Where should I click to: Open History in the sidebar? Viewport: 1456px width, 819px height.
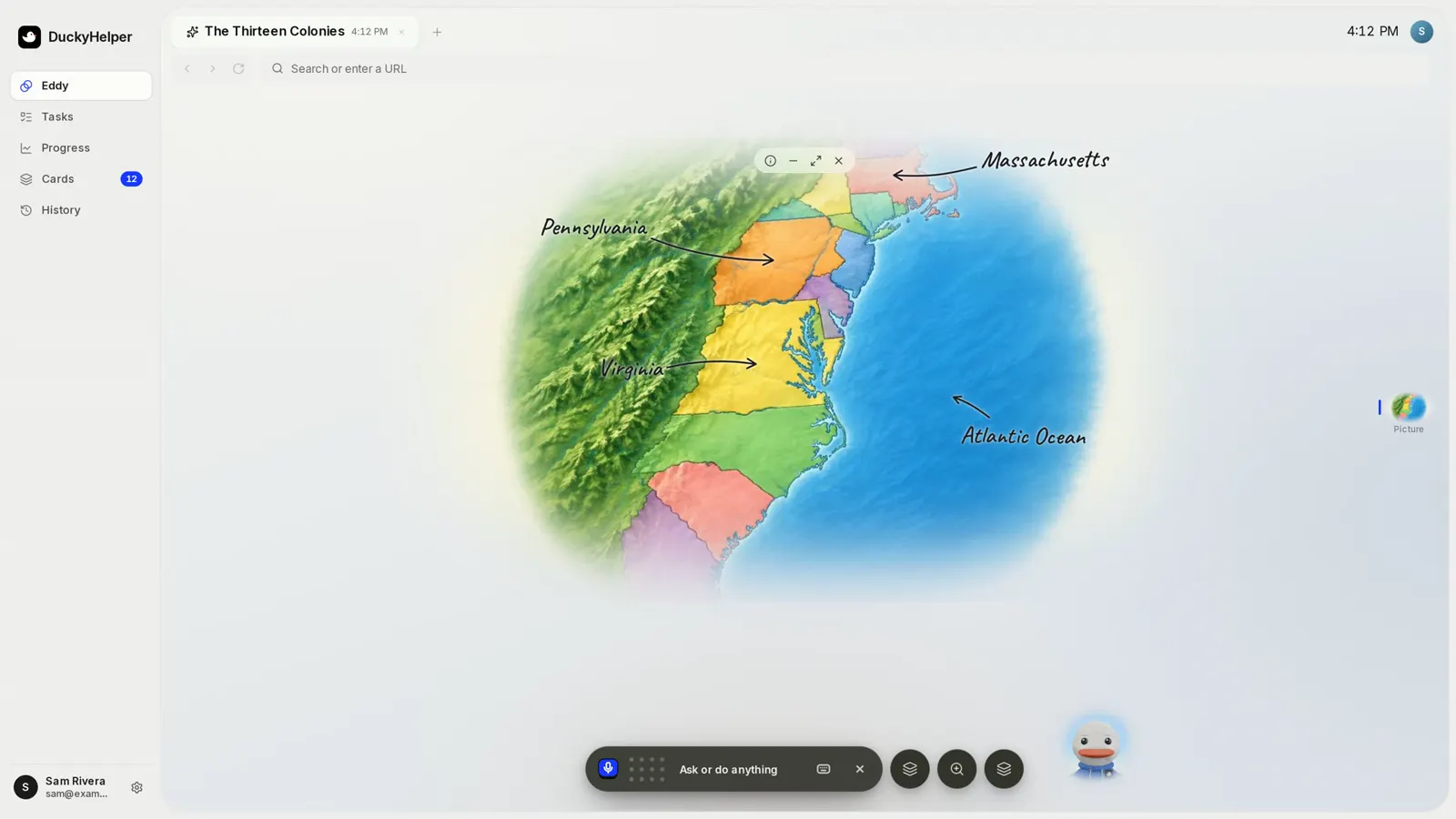point(81,209)
